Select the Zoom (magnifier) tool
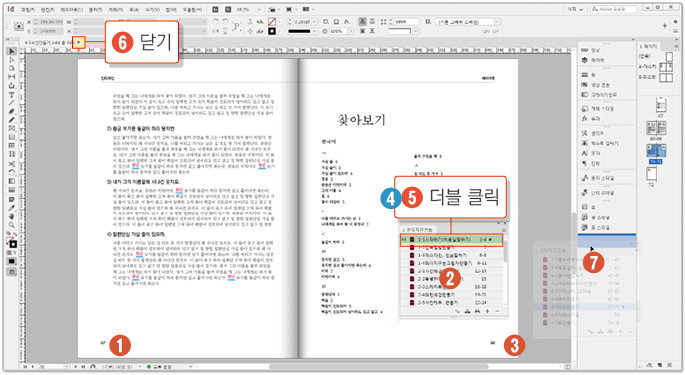Screen dimensions: 685x375 pyautogui.click(x=12, y=226)
